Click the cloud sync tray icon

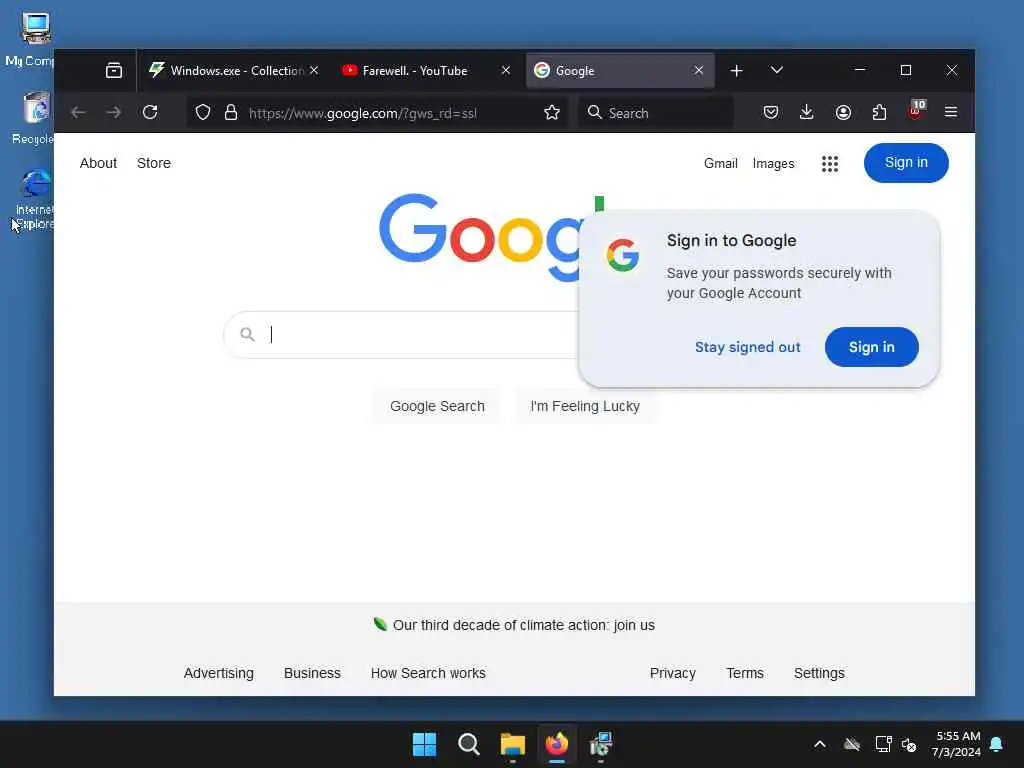852,744
